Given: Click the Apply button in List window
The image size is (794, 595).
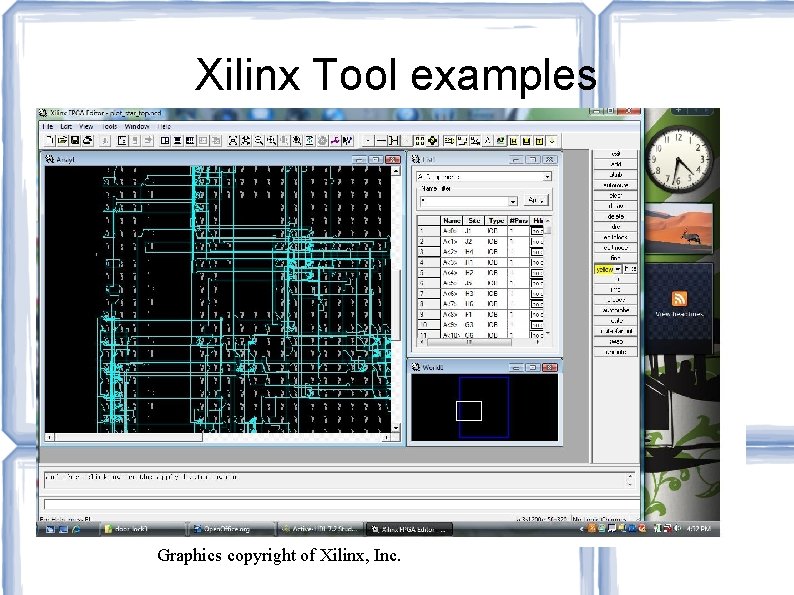Looking at the screenshot, I should click(535, 201).
